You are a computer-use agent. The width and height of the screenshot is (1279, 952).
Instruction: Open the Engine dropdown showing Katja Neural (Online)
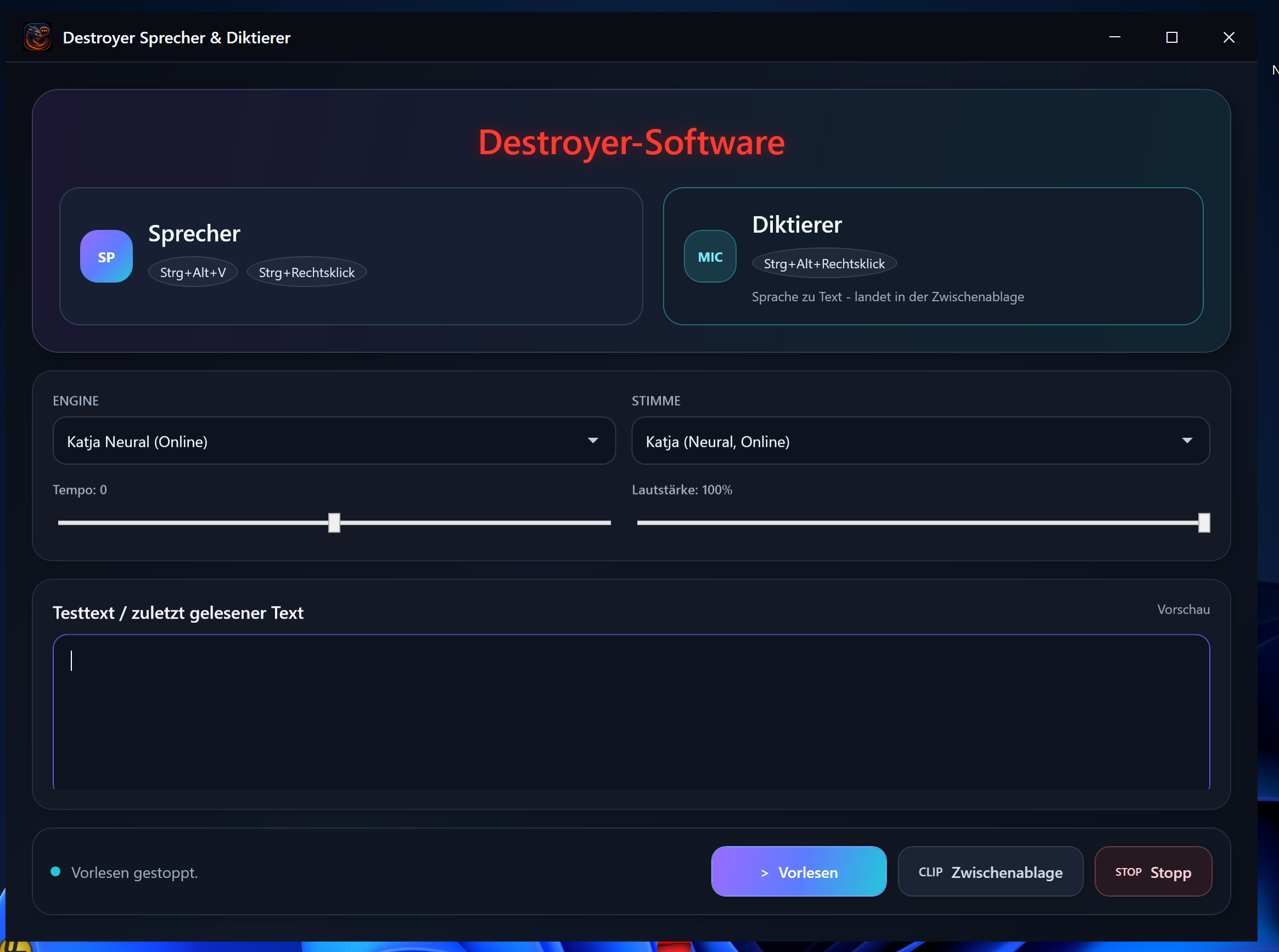pyautogui.click(x=334, y=441)
